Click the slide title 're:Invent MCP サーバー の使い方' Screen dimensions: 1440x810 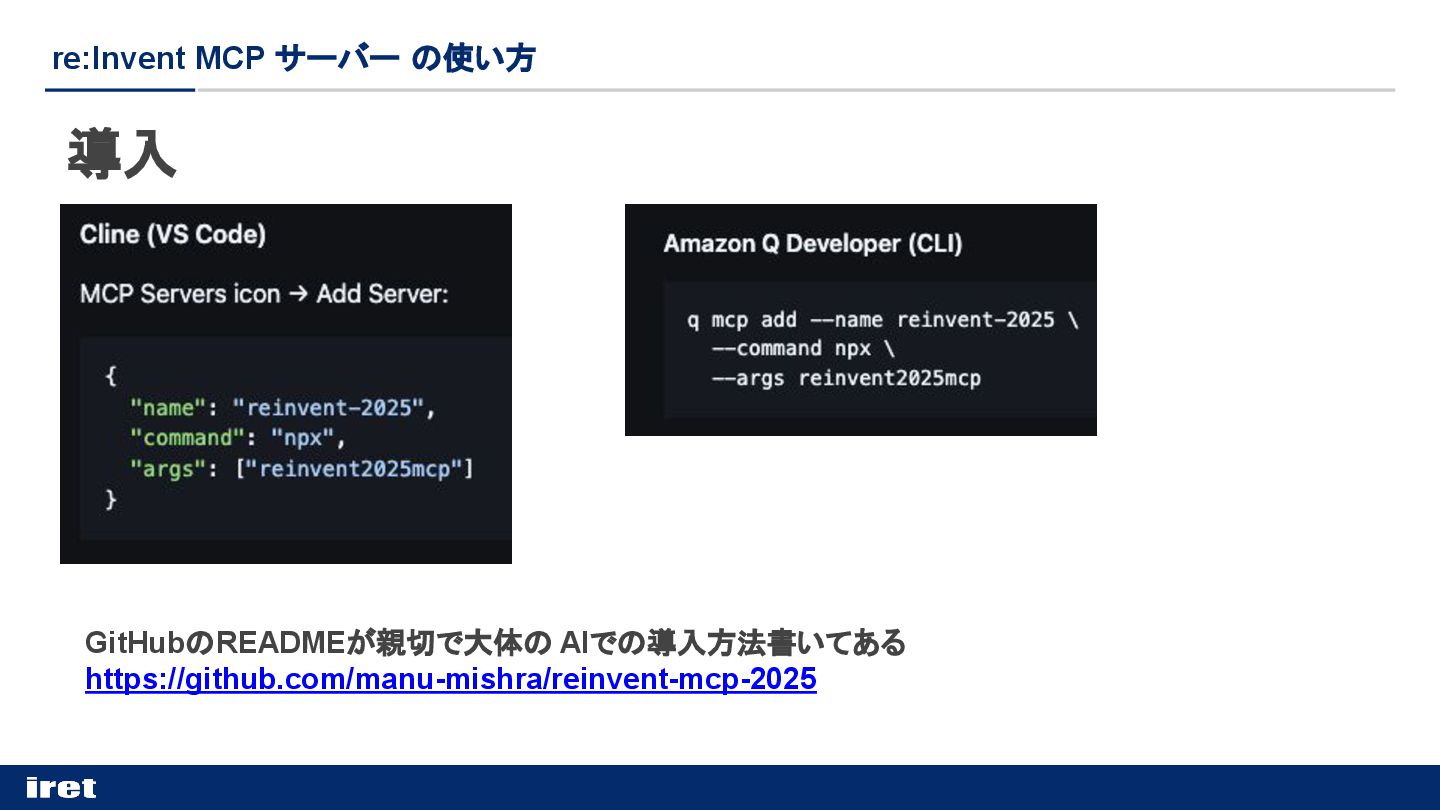tap(294, 59)
